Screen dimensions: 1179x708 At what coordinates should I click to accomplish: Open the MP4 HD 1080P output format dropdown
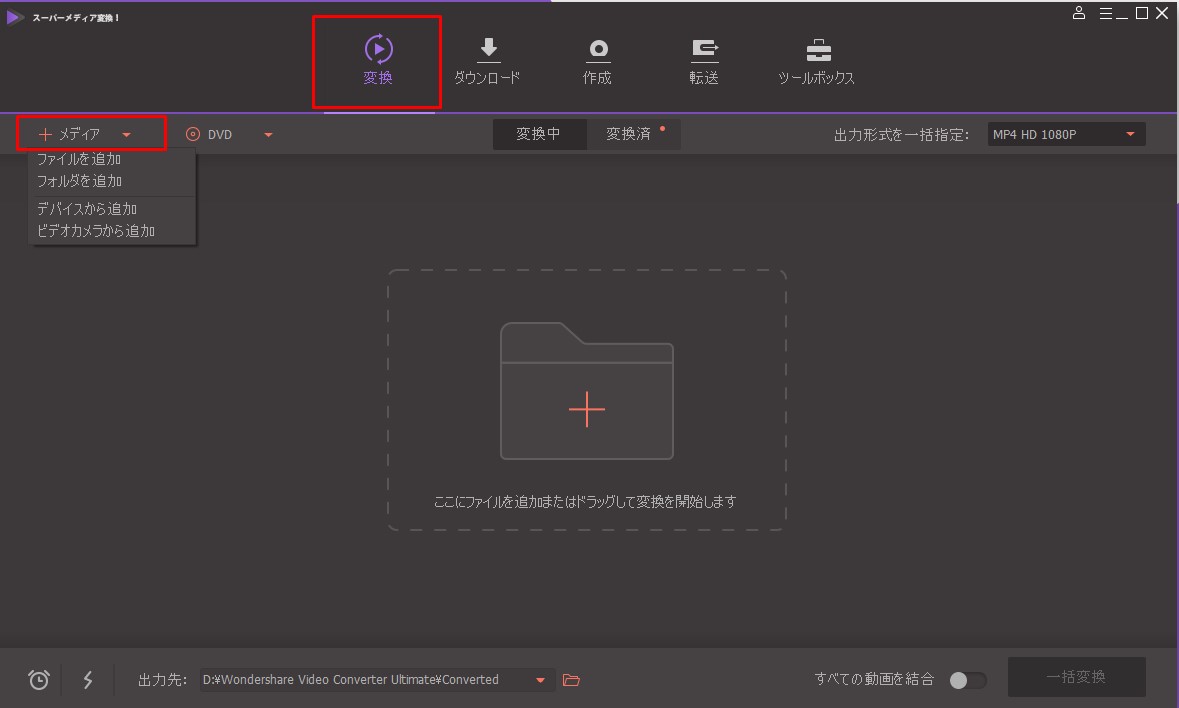click(x=1065, y=134)
